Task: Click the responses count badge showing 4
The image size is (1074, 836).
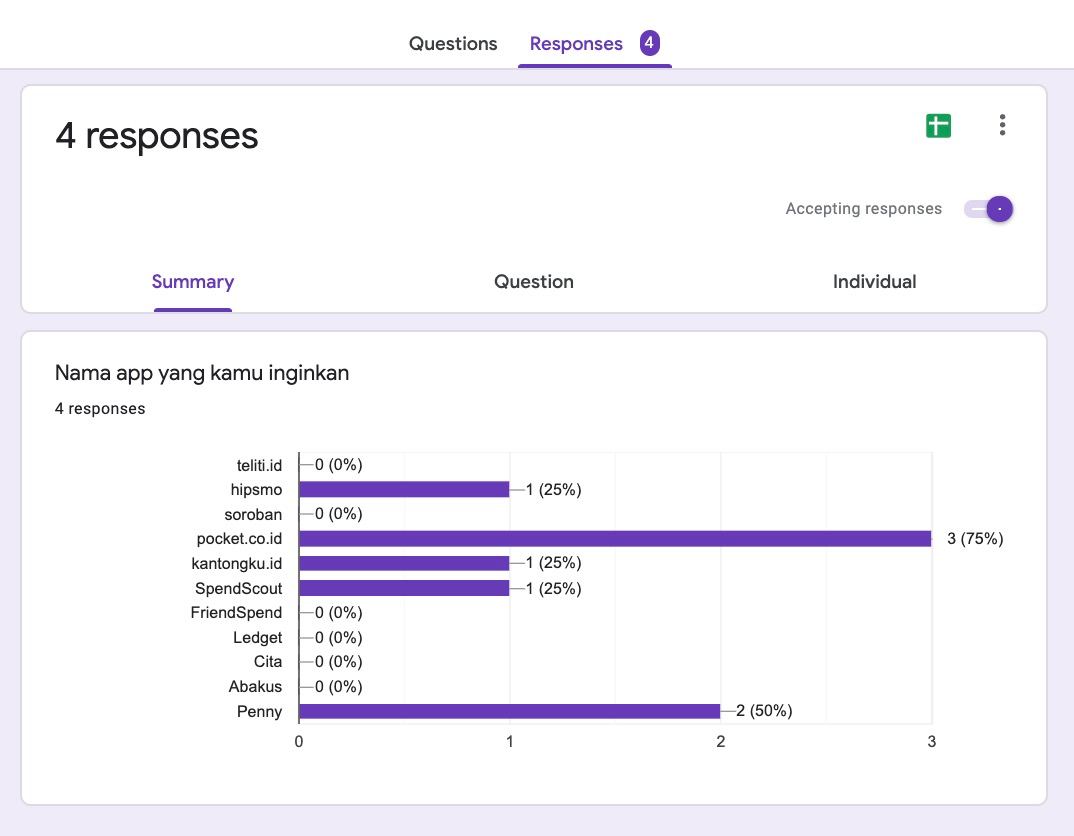Action: 649,43
